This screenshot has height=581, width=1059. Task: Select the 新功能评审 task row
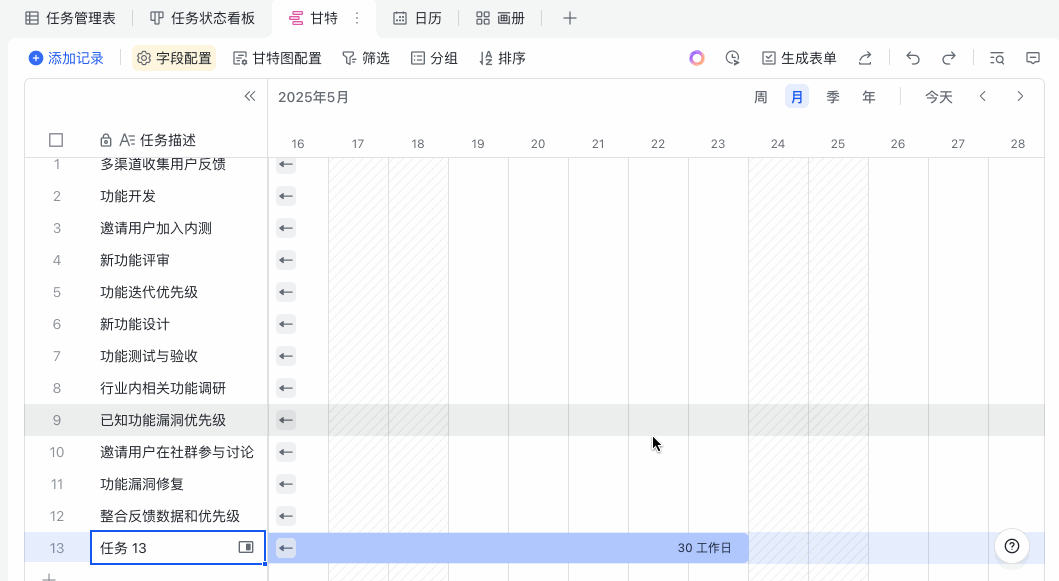147,260
